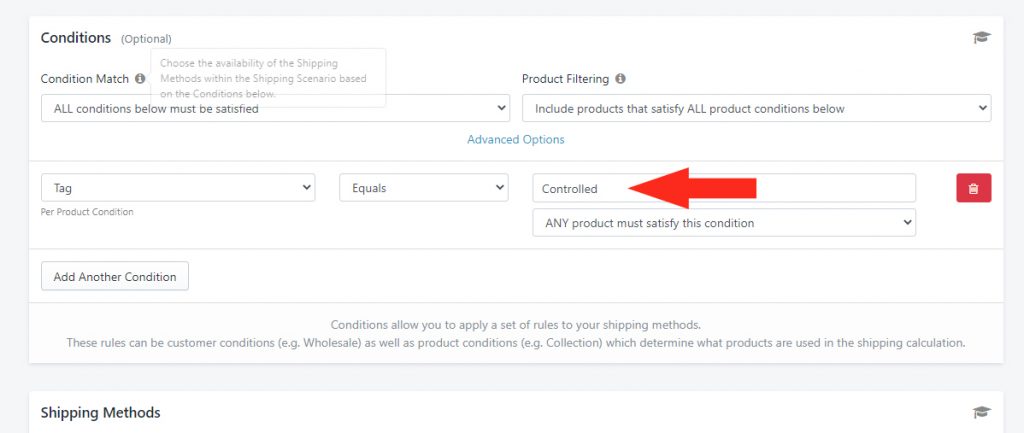The height and width of the screenshot is (433, 1024).
Task: Click the info icon beside Condition Match
Action: [140, 78]
